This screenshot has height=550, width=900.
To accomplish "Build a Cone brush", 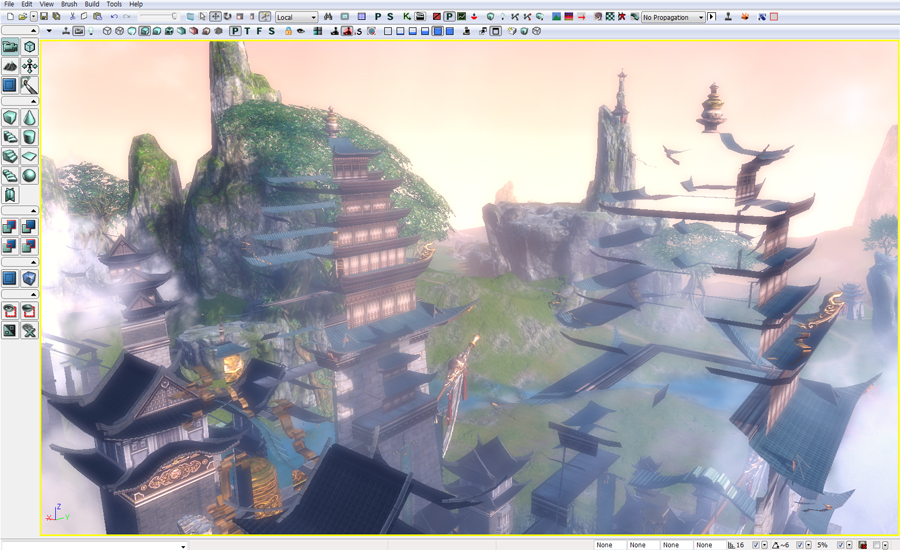I will pyautogui.click(x=29, y=118).
